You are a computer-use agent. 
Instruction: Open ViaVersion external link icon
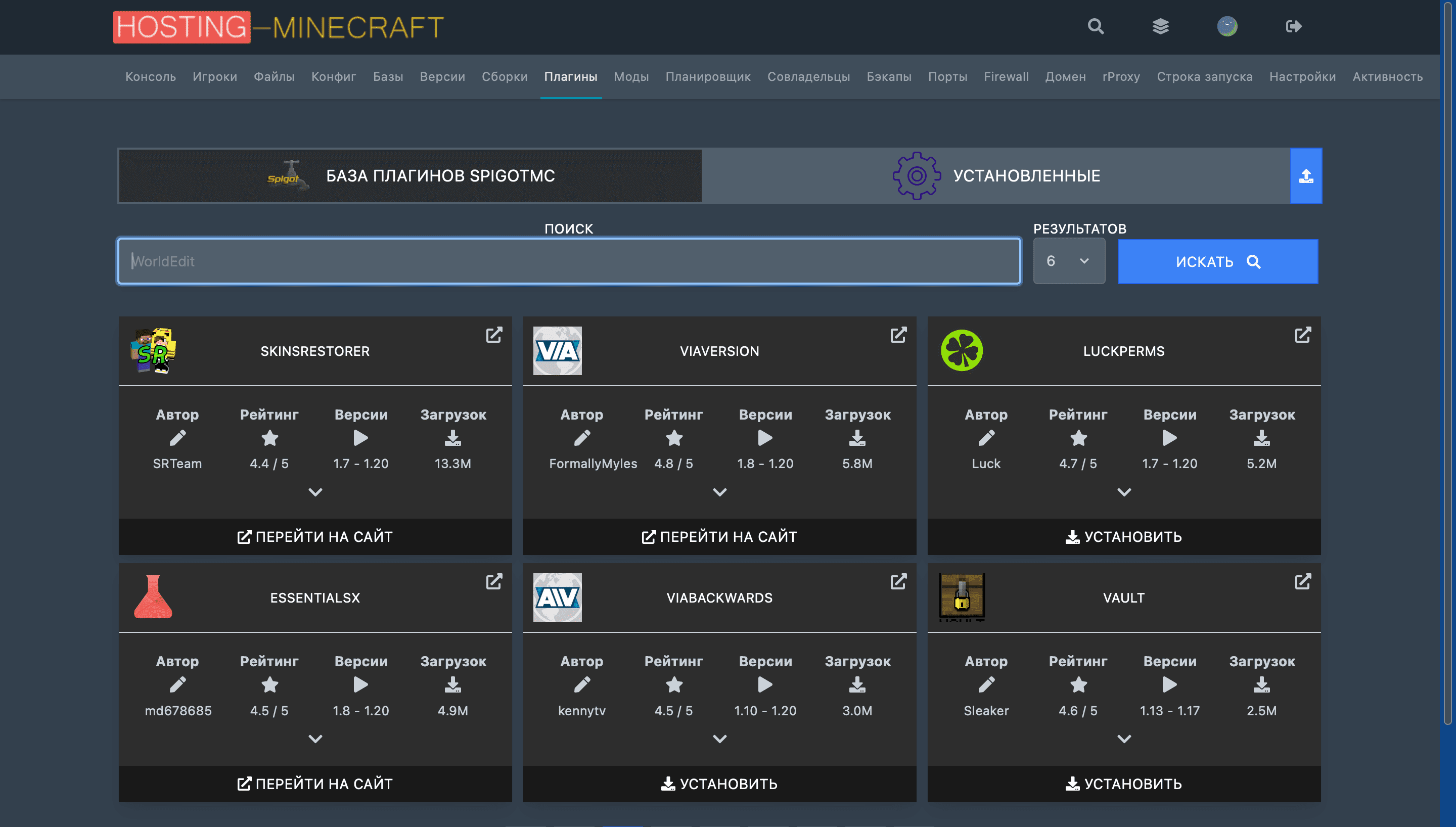pos(898,335)
